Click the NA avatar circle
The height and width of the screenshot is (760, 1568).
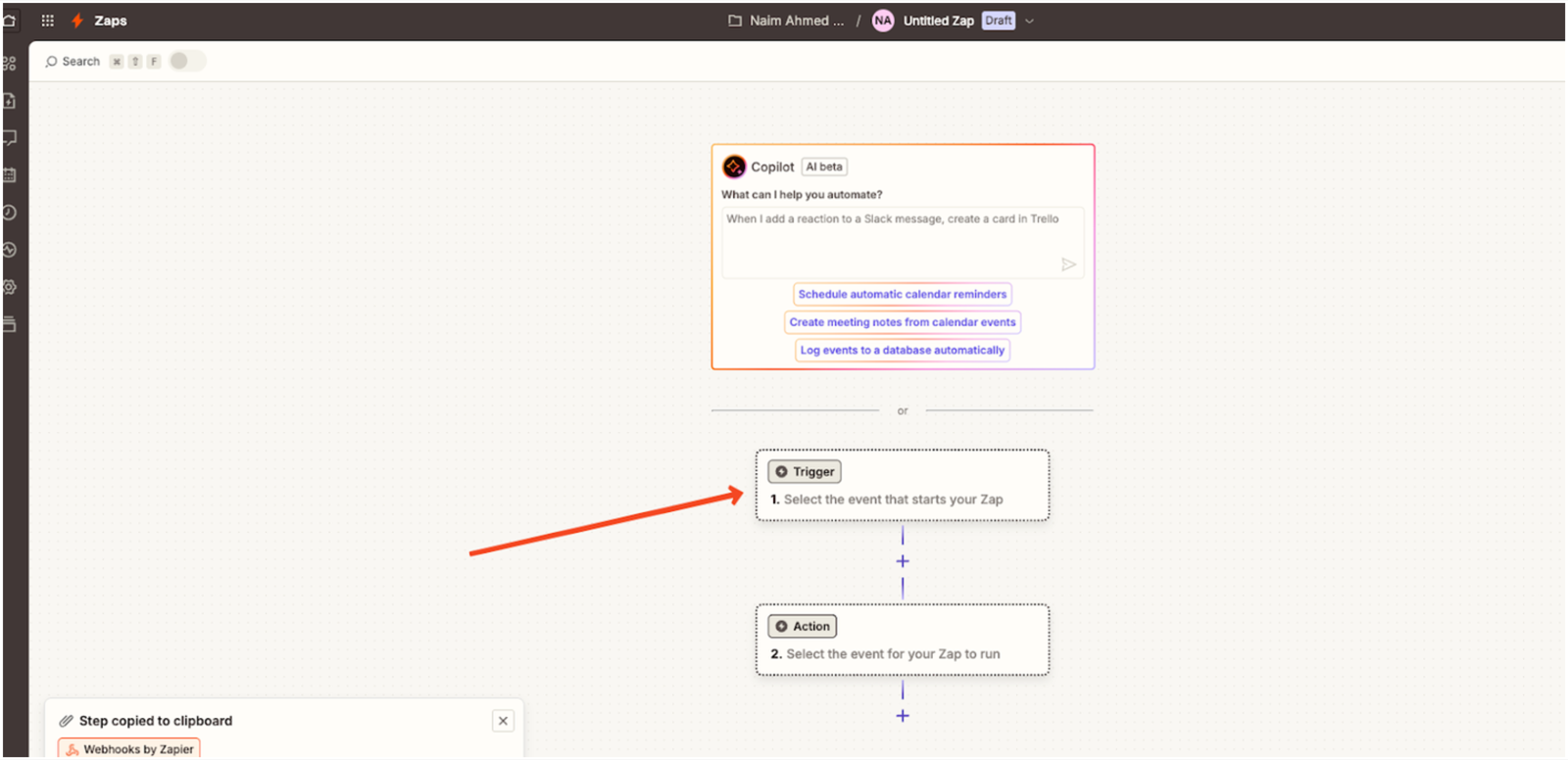[883, 21]
